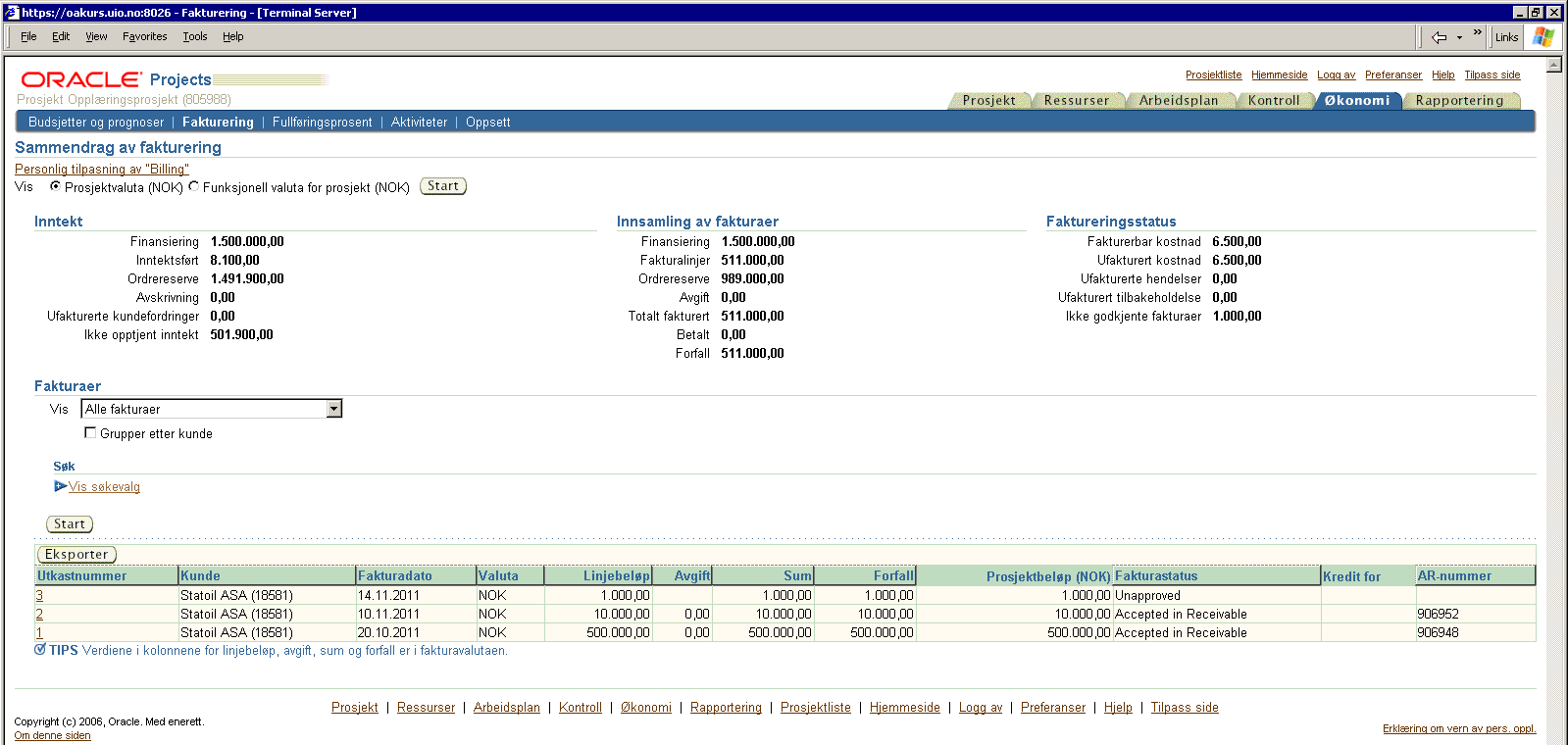
Task: Open the Oppsett subtab
Action: [x=488, y=122]
